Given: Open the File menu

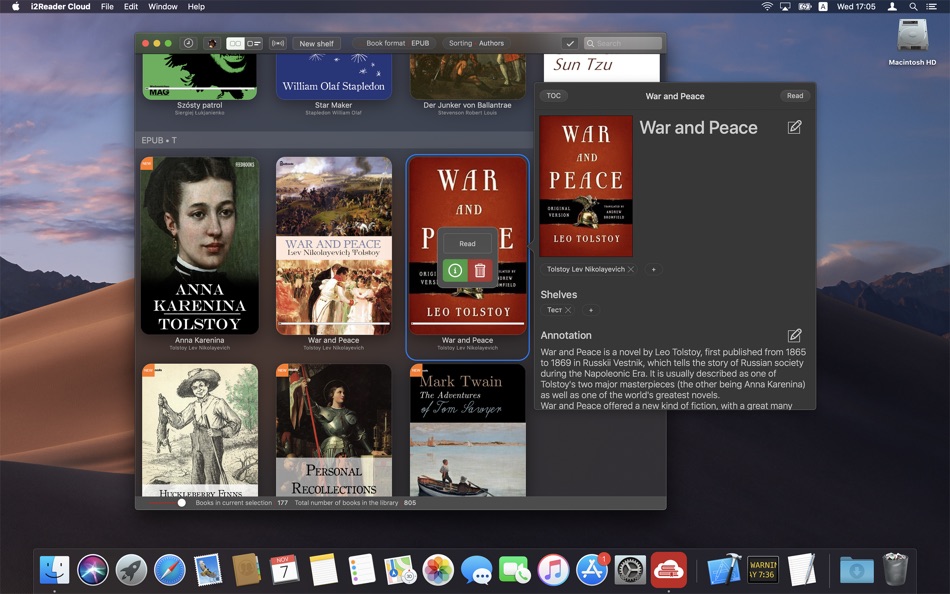Looking at the screenshot, I should tap(107, 7).
